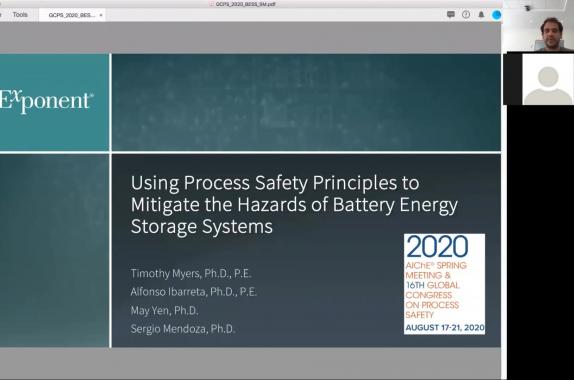The width and height of the screenshot is (574, 380).
Task: Click the GCPS_2020_BESS PDF window title
Action: [x=245, y=4]
